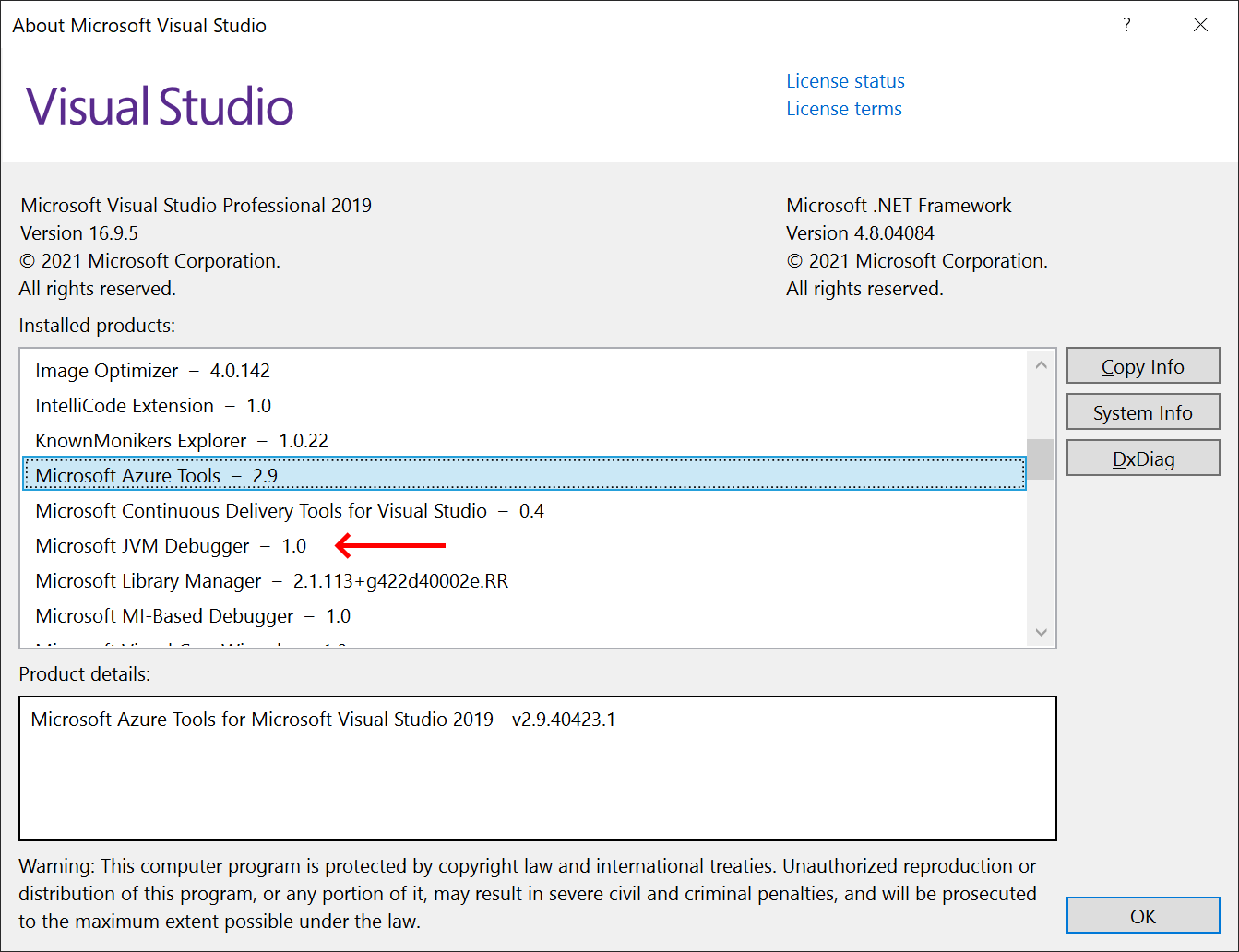Screen dimensions: 1239x952
Task: Close the About Microsoft Visual Studio dialog
Action: 1200,25
